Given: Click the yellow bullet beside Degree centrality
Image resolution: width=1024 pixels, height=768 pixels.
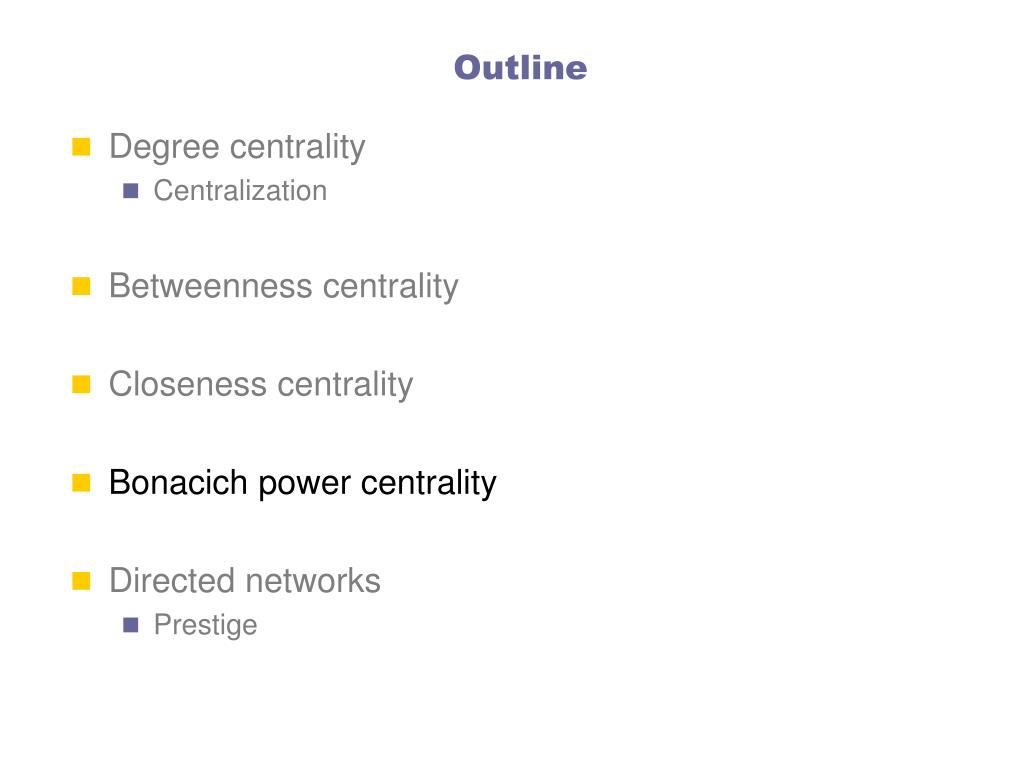Looking at the screenshot, I should tap(81, 147).
